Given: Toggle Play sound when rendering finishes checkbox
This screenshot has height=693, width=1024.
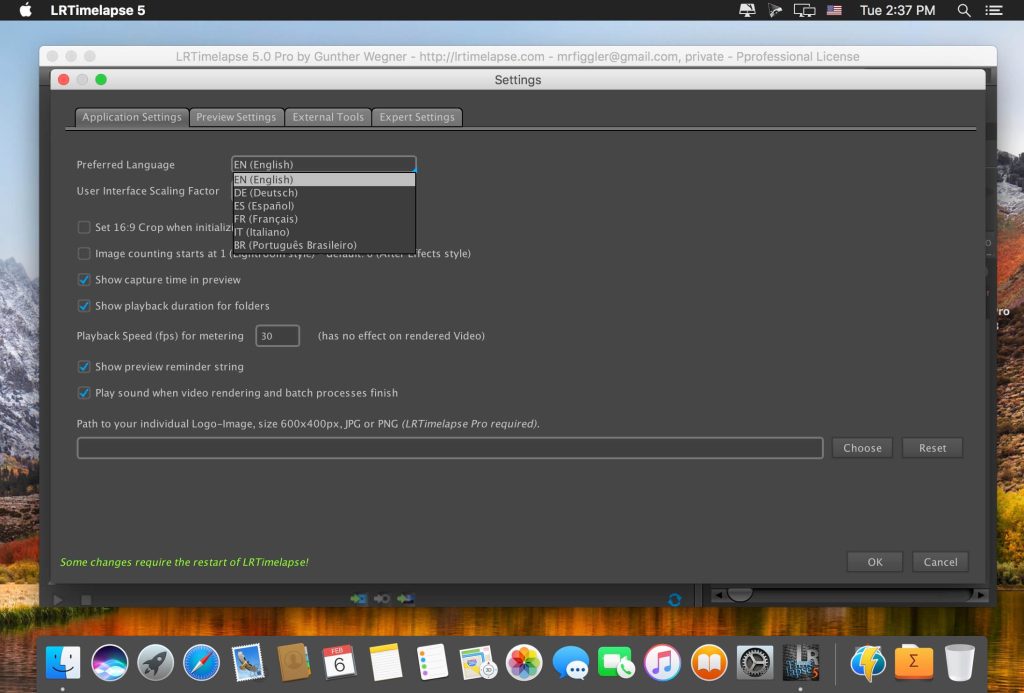Looking at the screenshot, I should [84, 393].
